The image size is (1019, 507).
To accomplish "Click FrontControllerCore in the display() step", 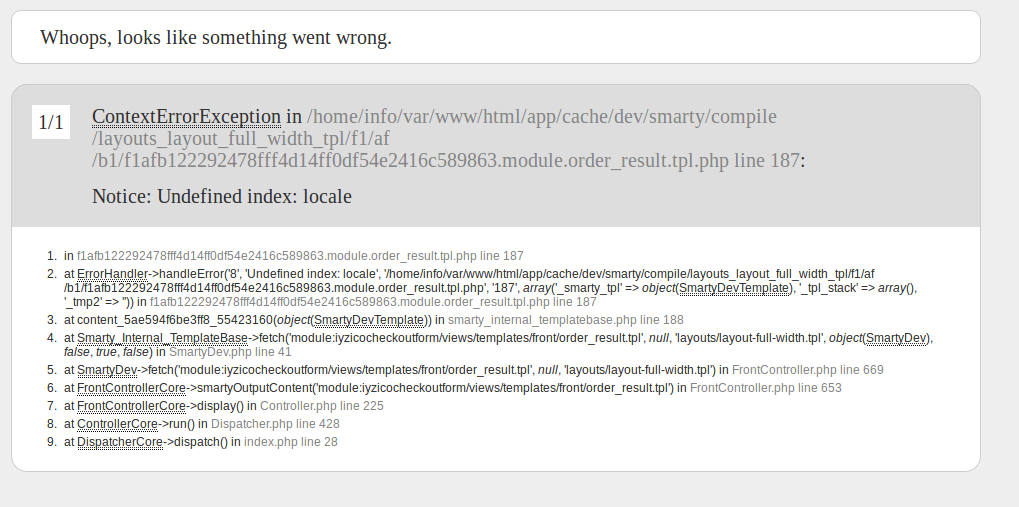I will tap(131, 406).
